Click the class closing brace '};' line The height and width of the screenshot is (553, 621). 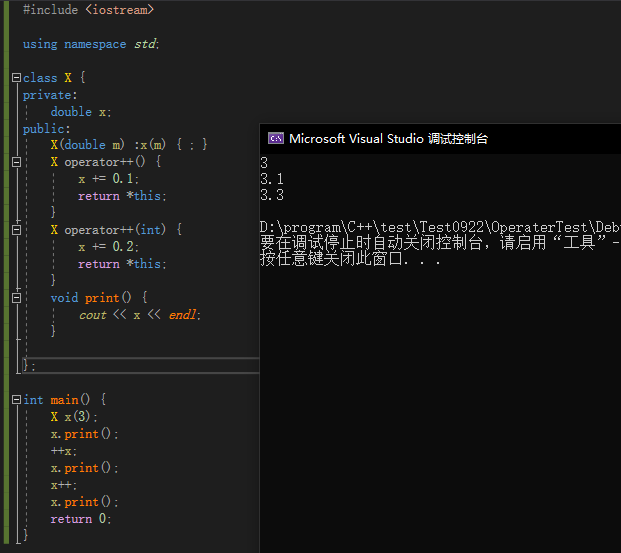[29, 365]
